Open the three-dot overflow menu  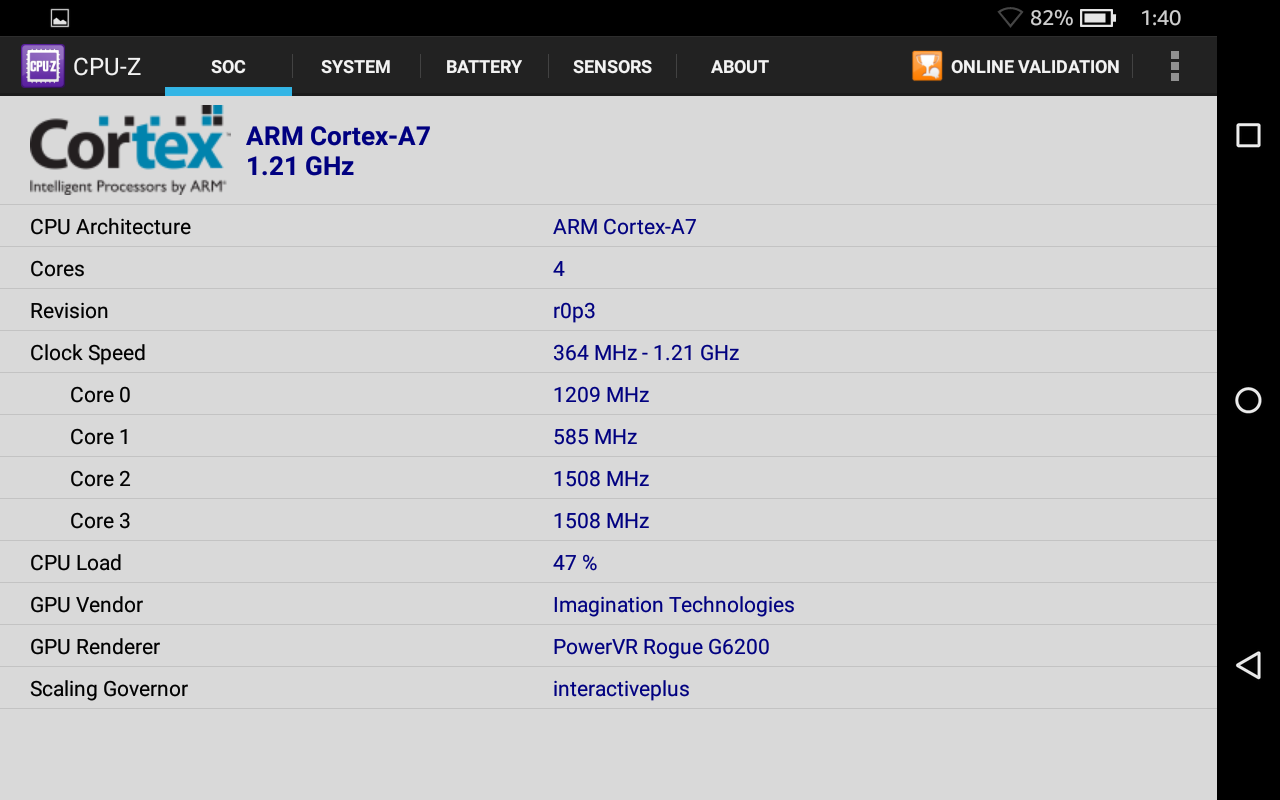pos(1174,66)
